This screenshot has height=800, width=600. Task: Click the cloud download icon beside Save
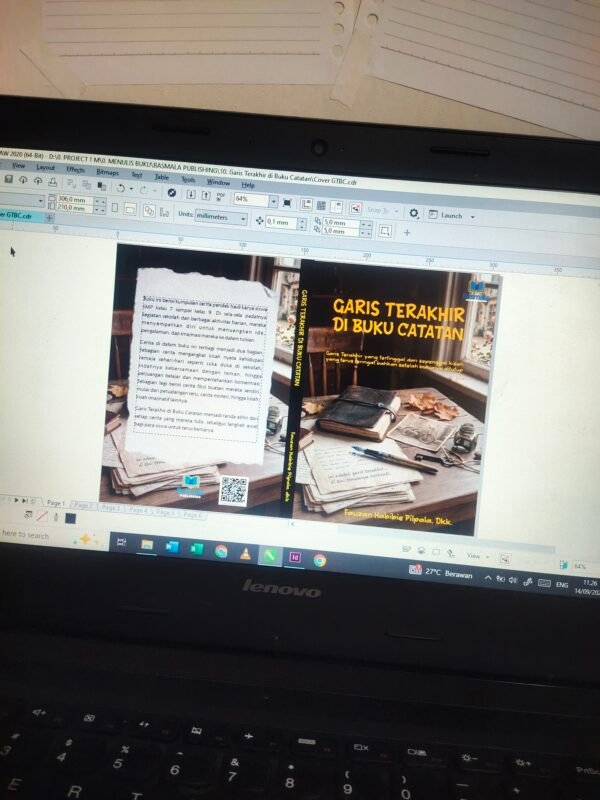point(23,180)
